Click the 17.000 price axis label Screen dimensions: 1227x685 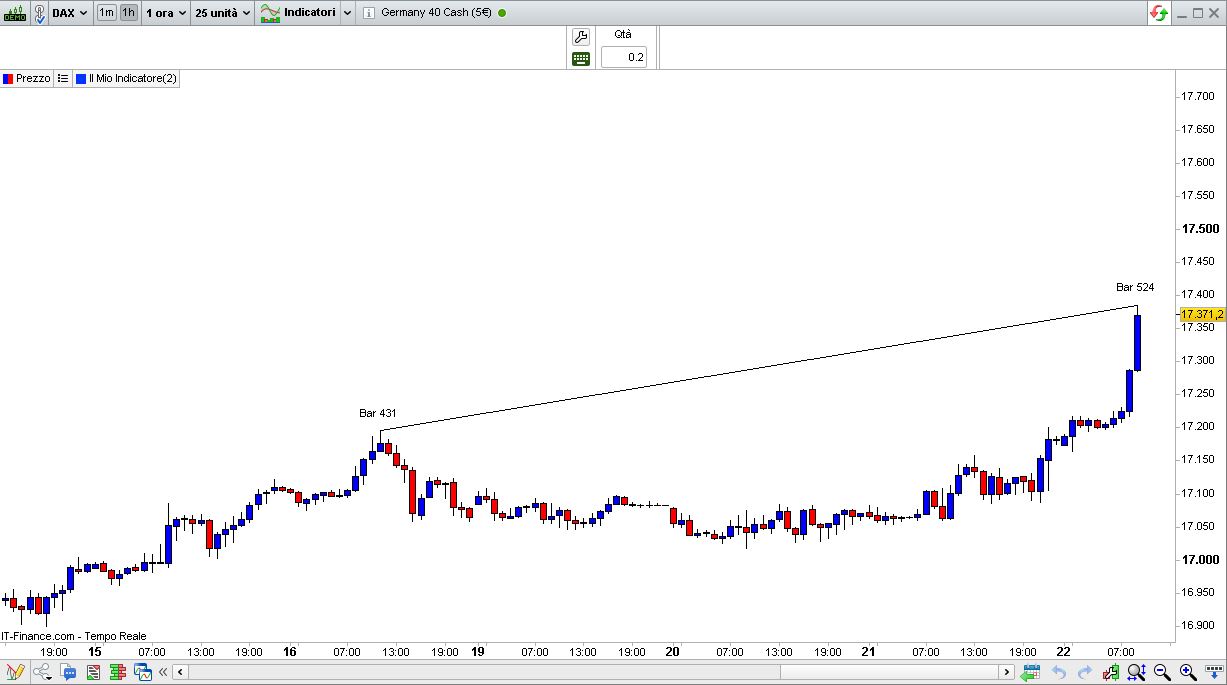pyautogui.click(x=1199, y=559)
